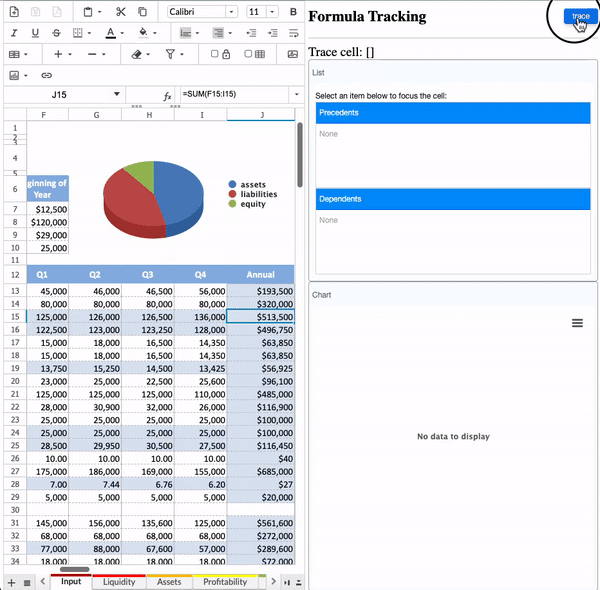
Task: Open the Calibri font family dropdown
Action: (231, 12)
